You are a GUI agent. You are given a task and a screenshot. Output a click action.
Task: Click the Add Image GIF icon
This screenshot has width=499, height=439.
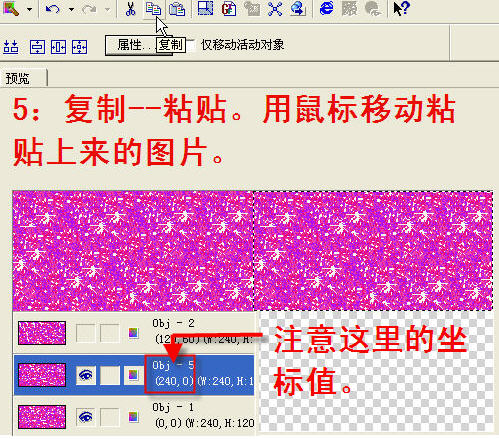point(229,9)
